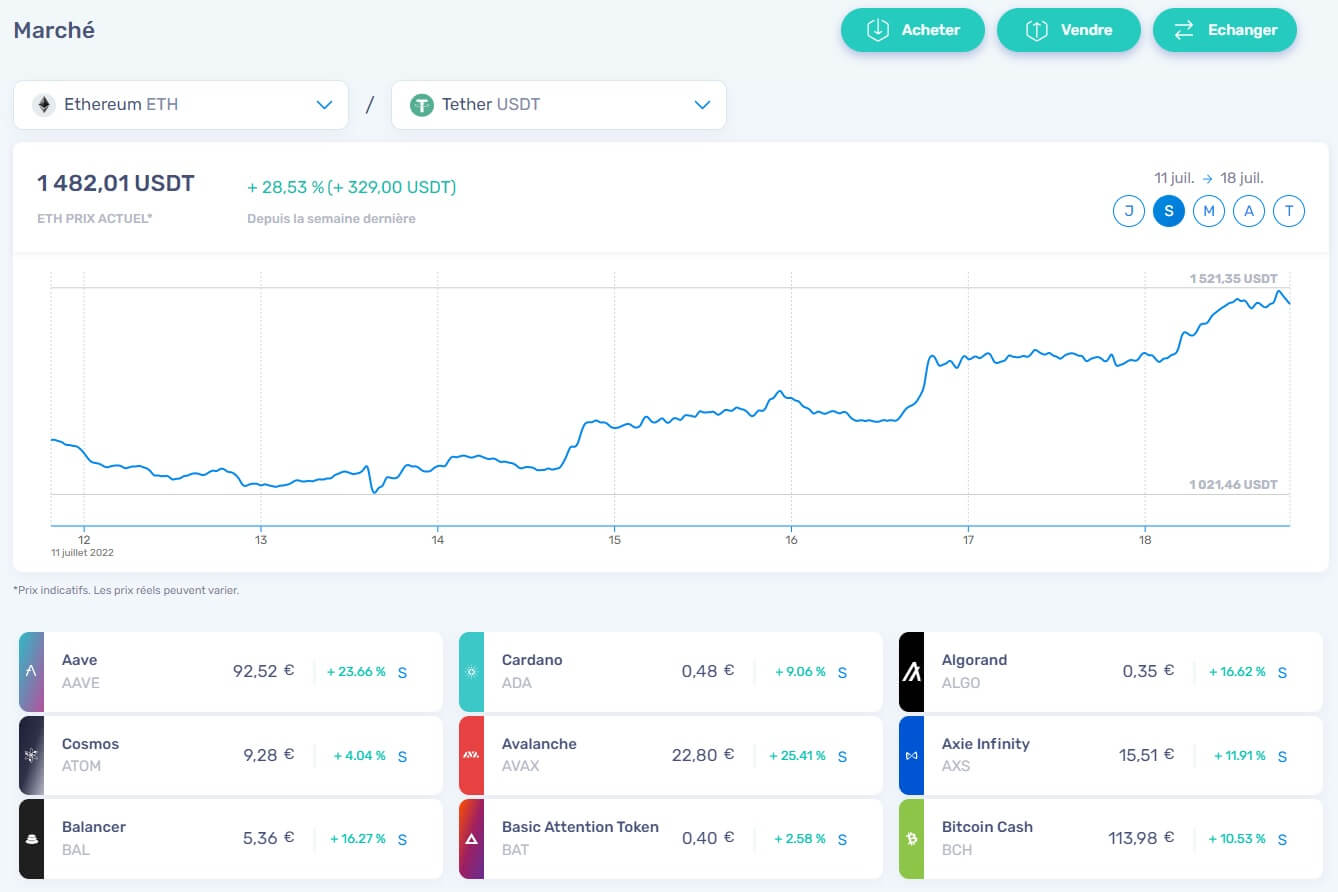Click the Vendre button

(x=1068, y=30)
